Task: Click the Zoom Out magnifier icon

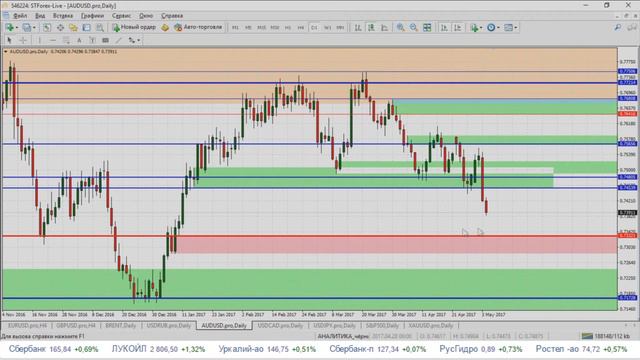Action: pos(413,27)
